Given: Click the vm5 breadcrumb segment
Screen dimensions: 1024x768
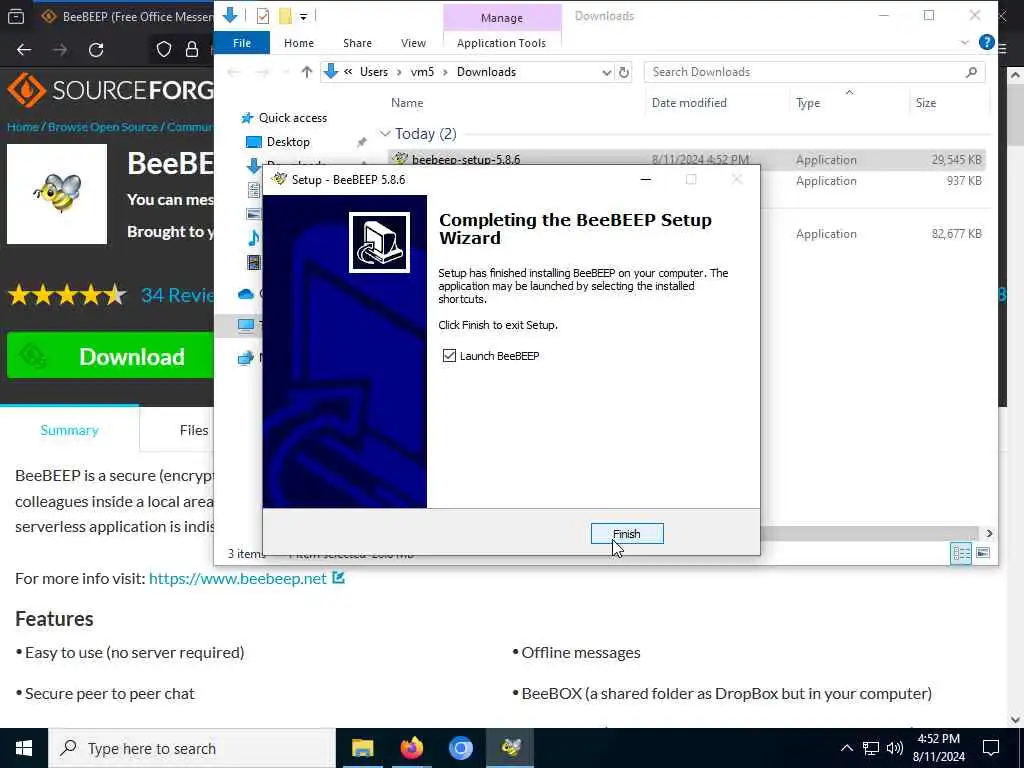Looking at the screenshot, I should (x=422, y=72).
